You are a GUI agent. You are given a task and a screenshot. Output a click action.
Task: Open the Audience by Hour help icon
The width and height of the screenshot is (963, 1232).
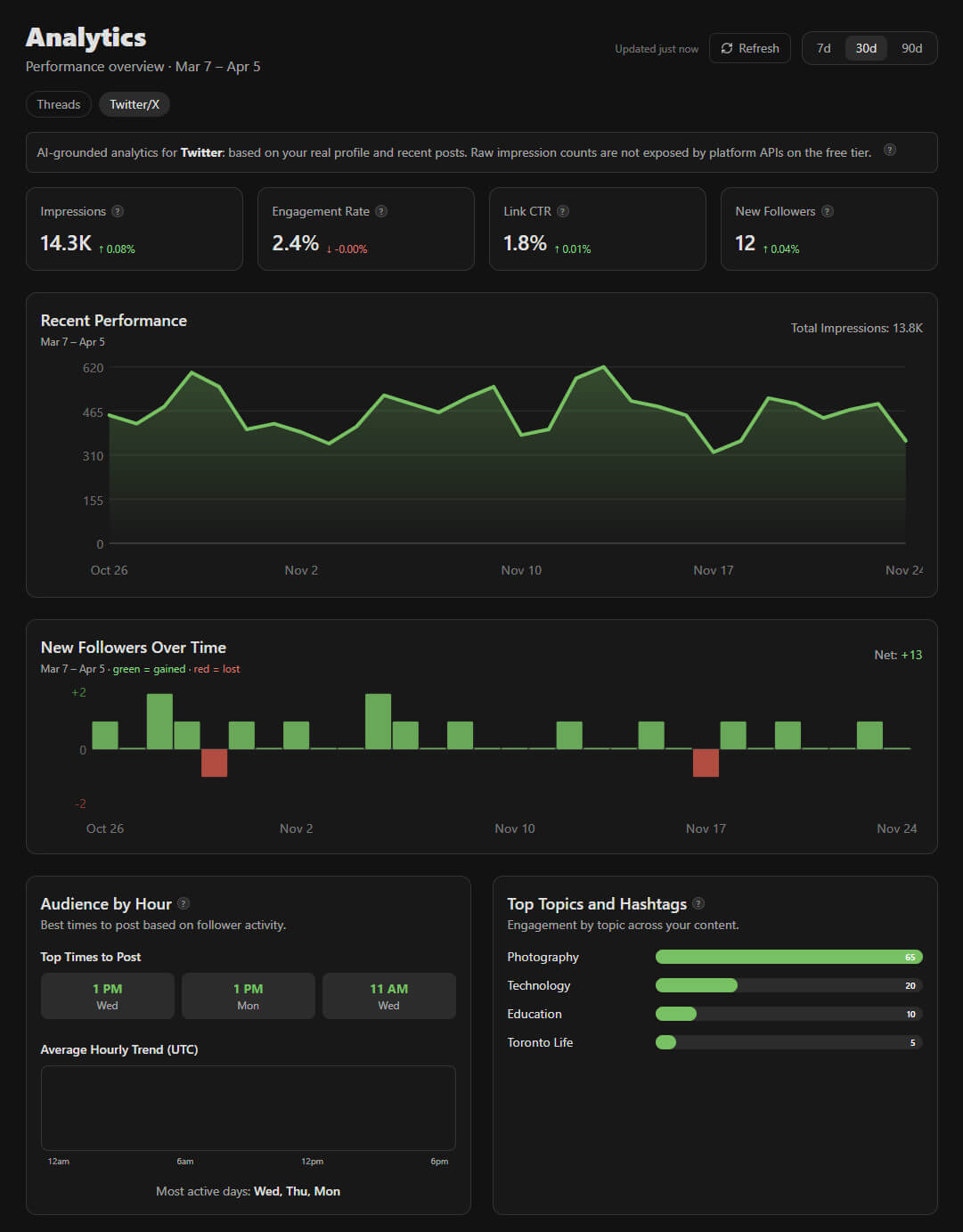(x=184, y=902)
